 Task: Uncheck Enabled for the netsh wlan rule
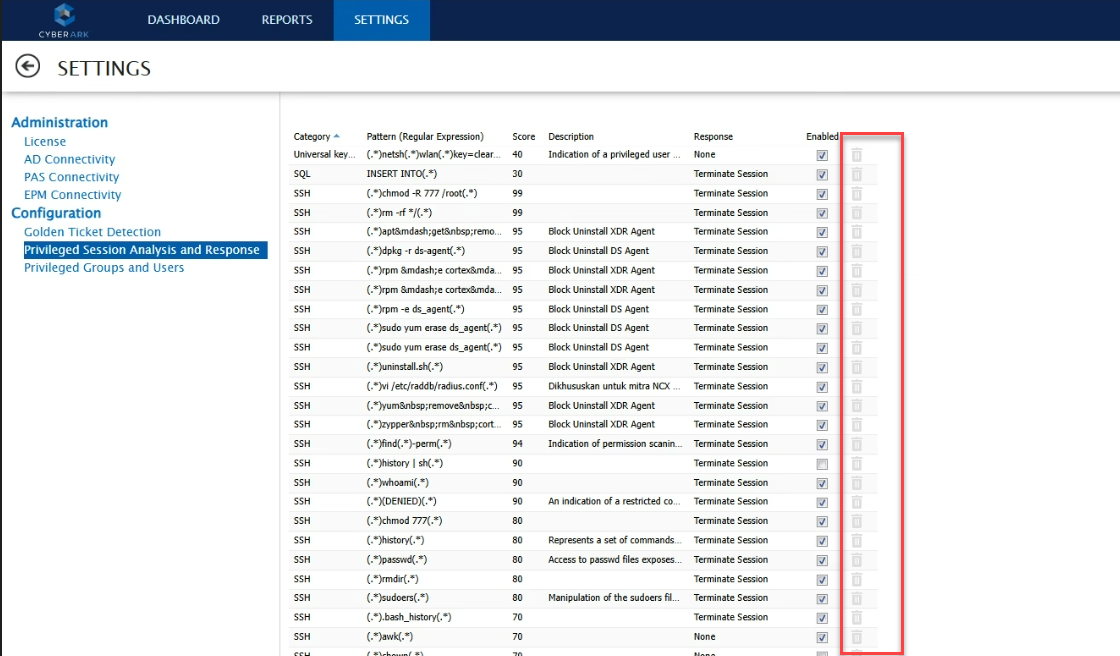pyautogui.click(x=822, y=155)
